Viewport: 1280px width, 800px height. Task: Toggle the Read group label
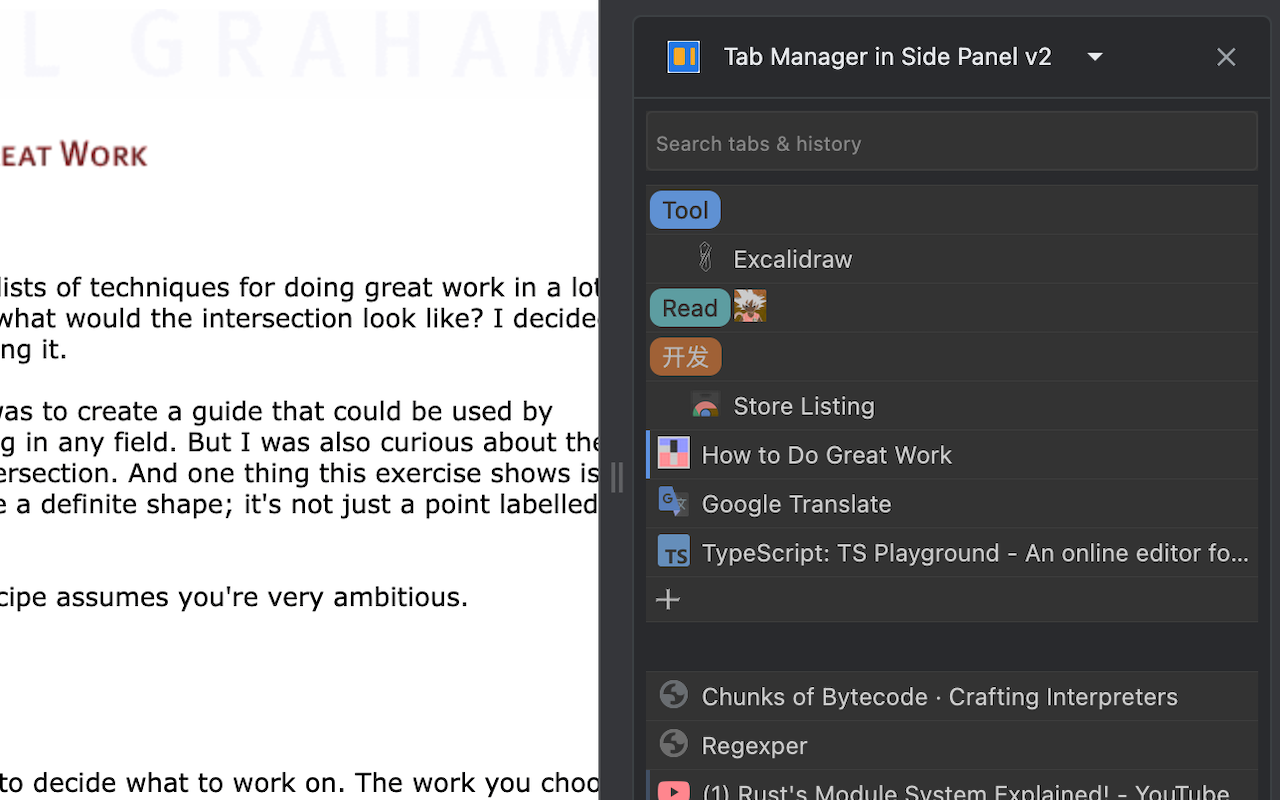pos(689,307)
